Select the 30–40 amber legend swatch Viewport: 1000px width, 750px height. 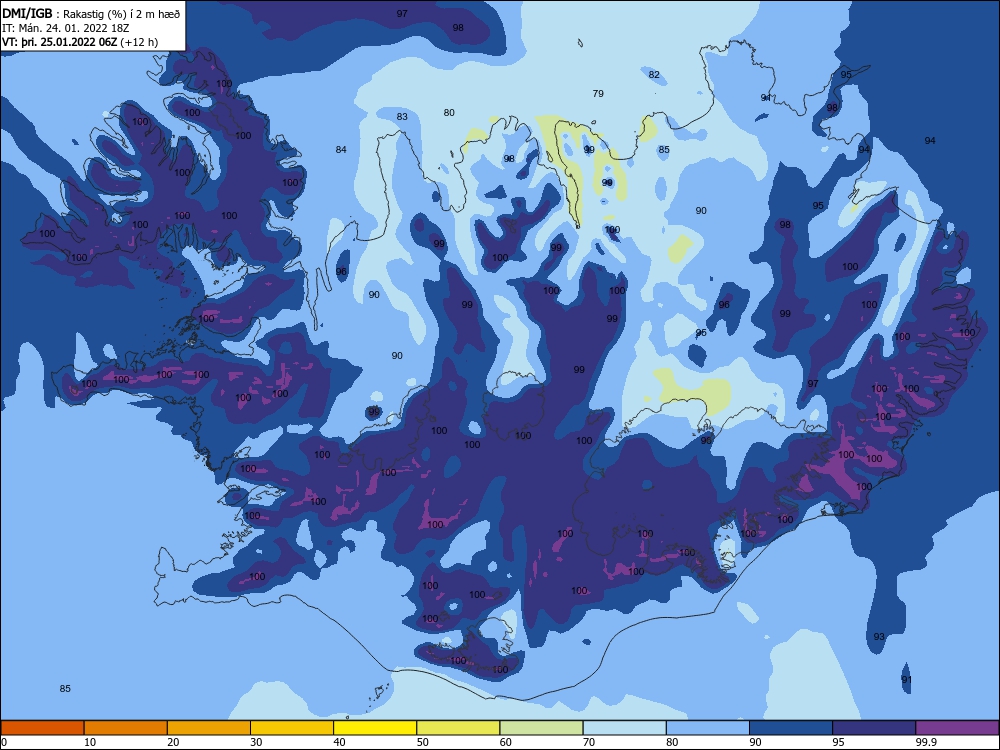point(292,728)
